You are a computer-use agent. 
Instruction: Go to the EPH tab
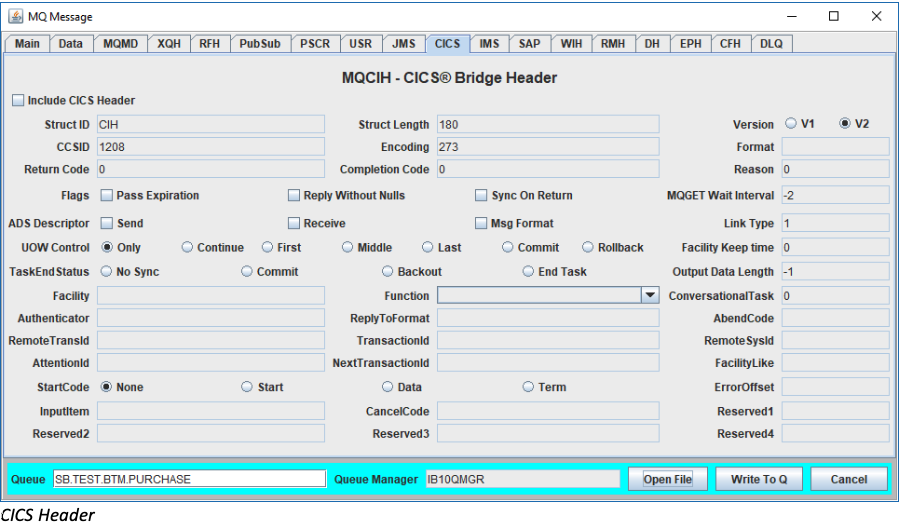pyautogui.click(x=691, y=44)
